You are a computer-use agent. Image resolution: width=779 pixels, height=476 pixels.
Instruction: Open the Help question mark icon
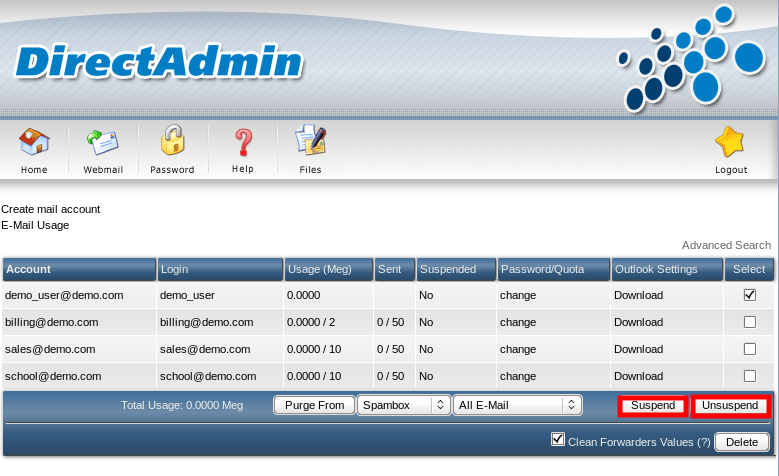[x=243, y=143]
